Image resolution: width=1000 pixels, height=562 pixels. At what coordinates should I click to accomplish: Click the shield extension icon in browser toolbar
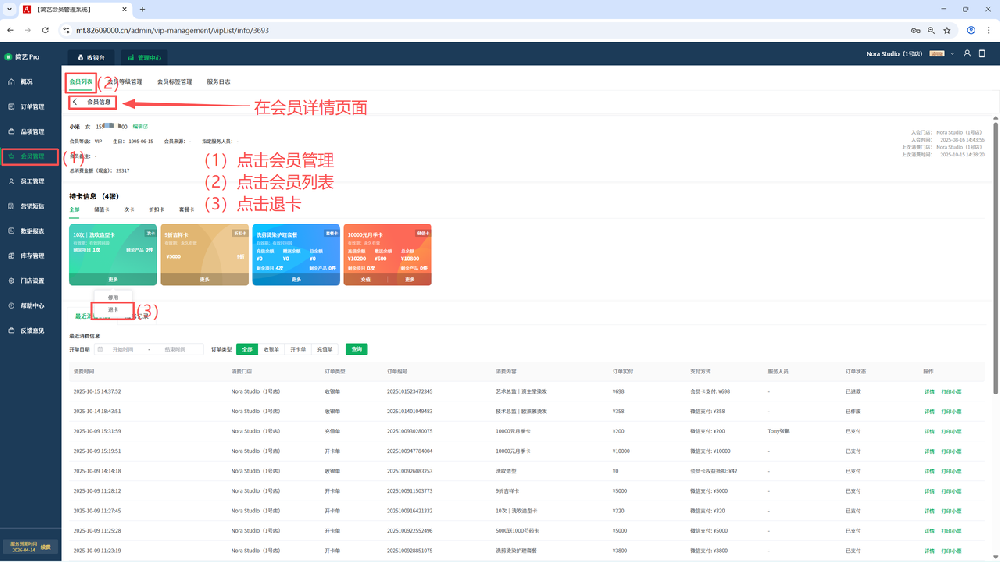(x=971, y=30)
